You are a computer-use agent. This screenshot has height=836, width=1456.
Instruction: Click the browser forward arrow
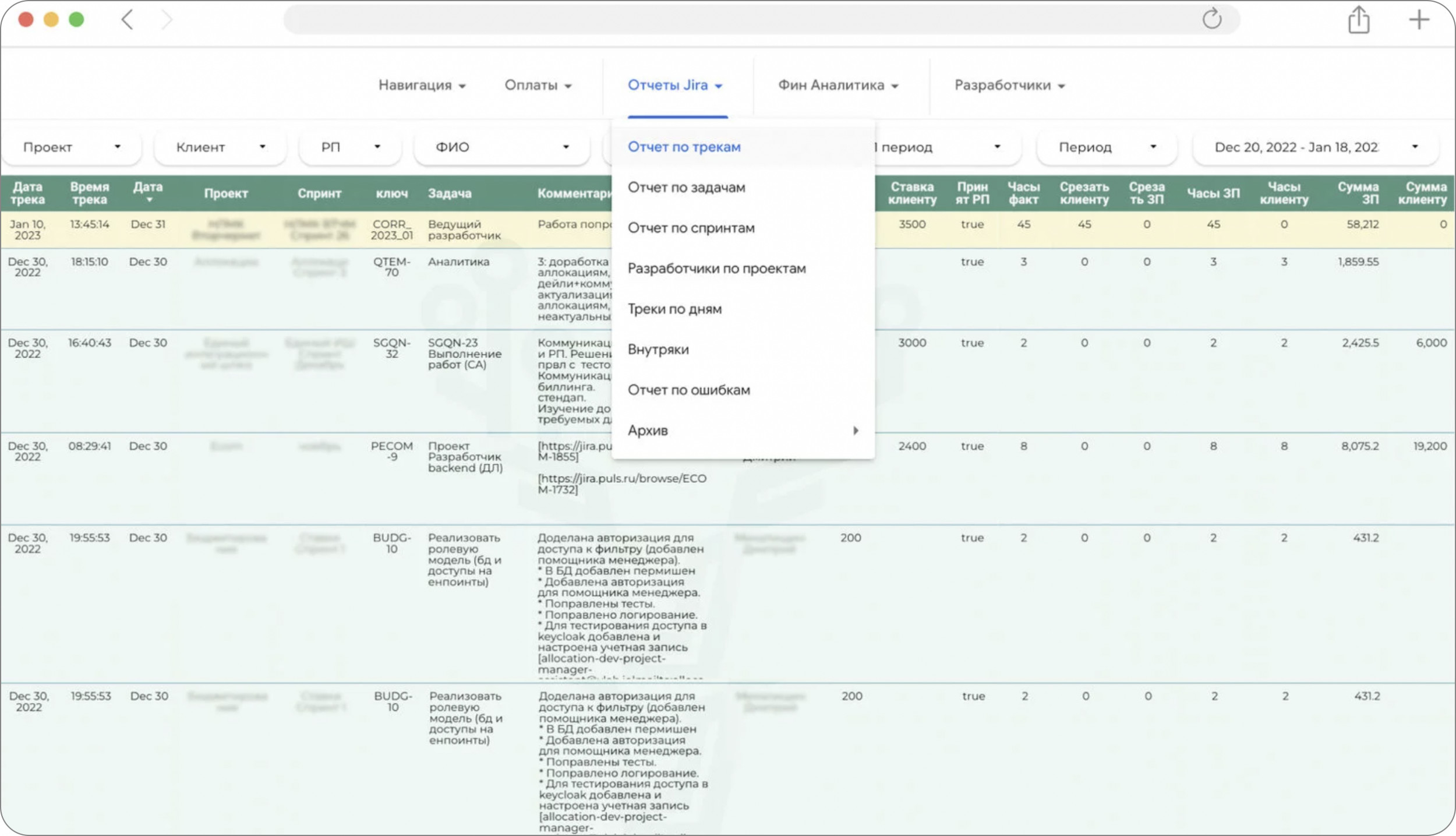click(x=167, y=20)
